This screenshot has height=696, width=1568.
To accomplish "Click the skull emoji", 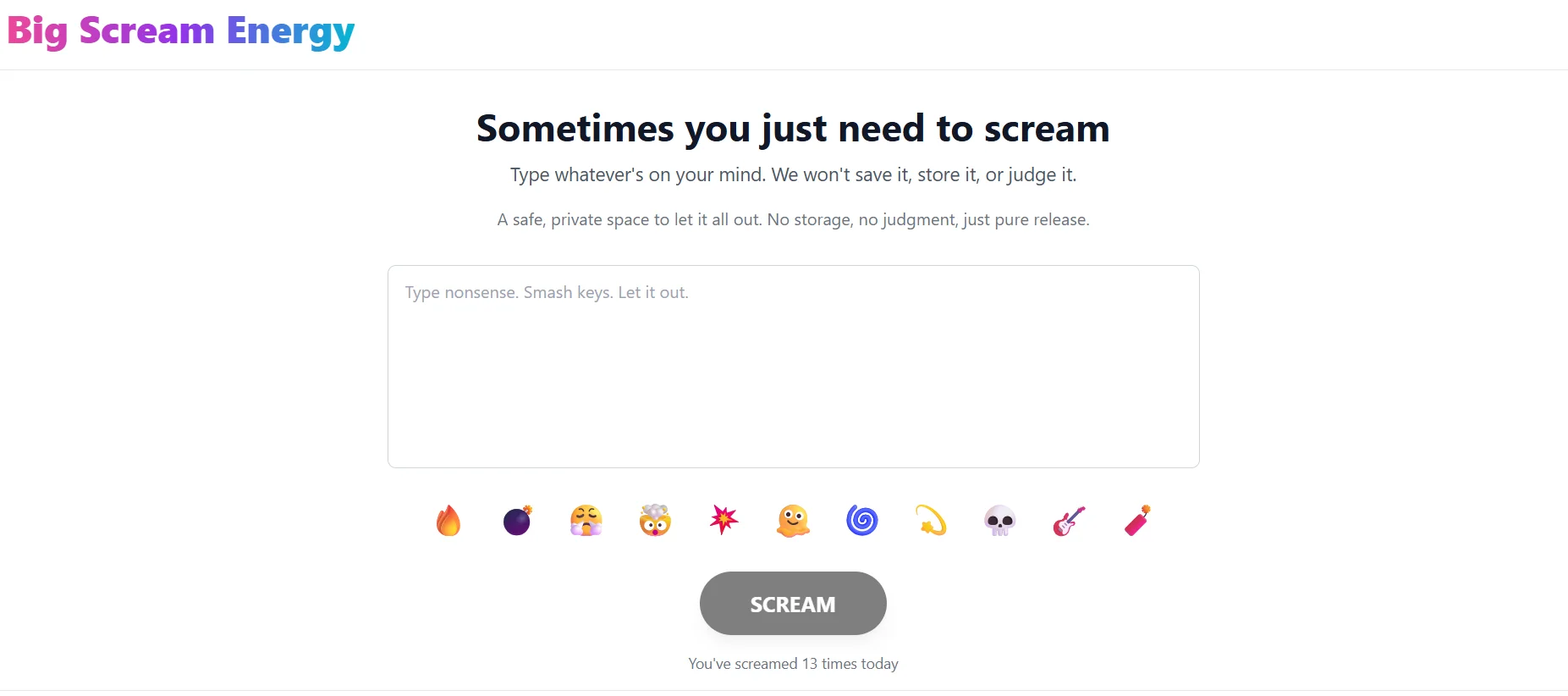I will tap(999, 521).
